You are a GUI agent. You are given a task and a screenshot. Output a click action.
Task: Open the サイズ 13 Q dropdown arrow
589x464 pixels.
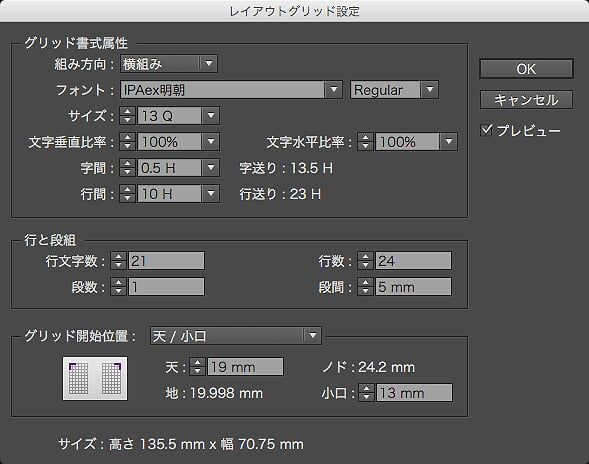tap(211, 116)
